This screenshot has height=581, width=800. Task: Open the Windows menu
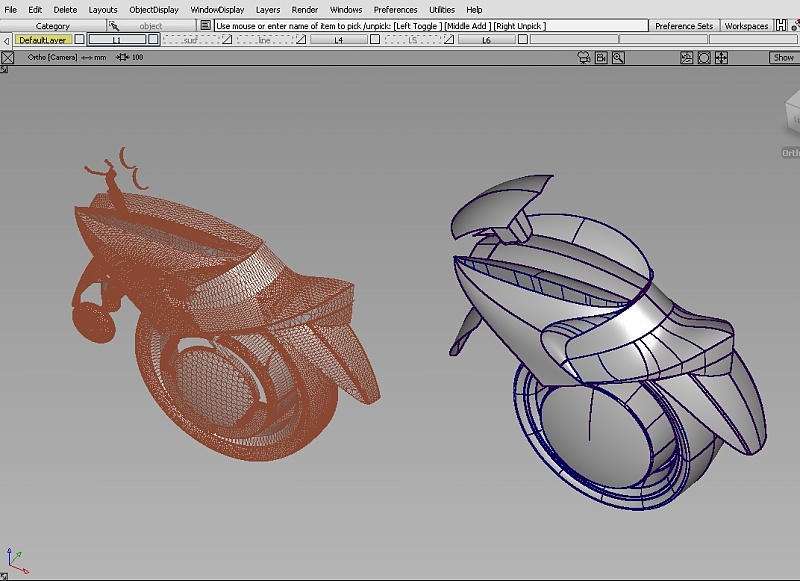pos(346,10)
